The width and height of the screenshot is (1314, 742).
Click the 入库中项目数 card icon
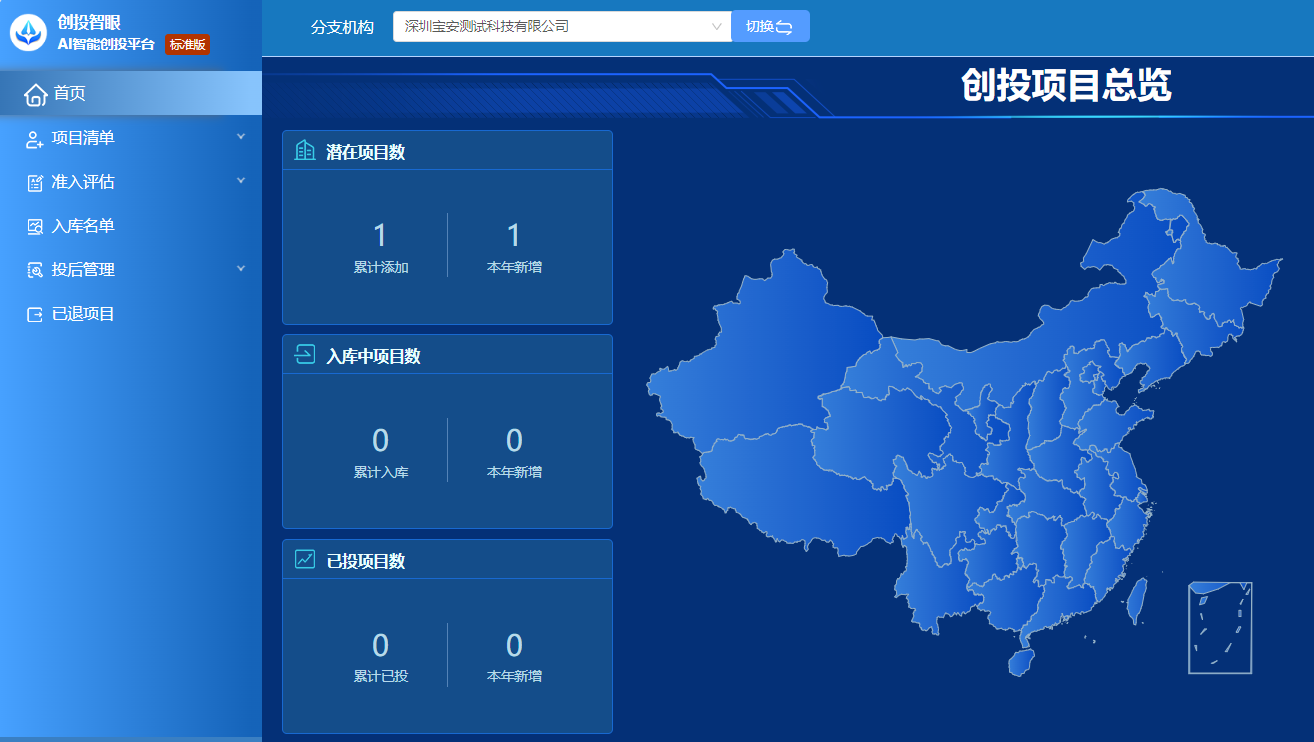(305, 355)
